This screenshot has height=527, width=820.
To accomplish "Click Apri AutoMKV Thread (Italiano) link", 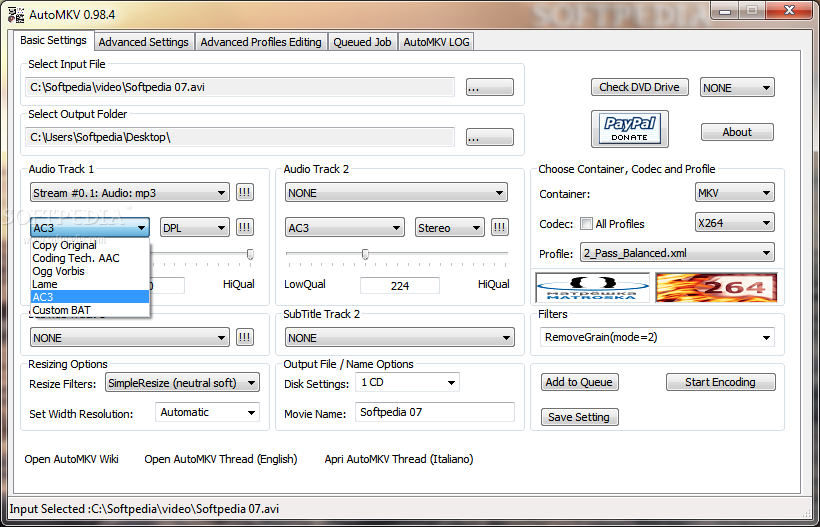I will pos(399,459).
